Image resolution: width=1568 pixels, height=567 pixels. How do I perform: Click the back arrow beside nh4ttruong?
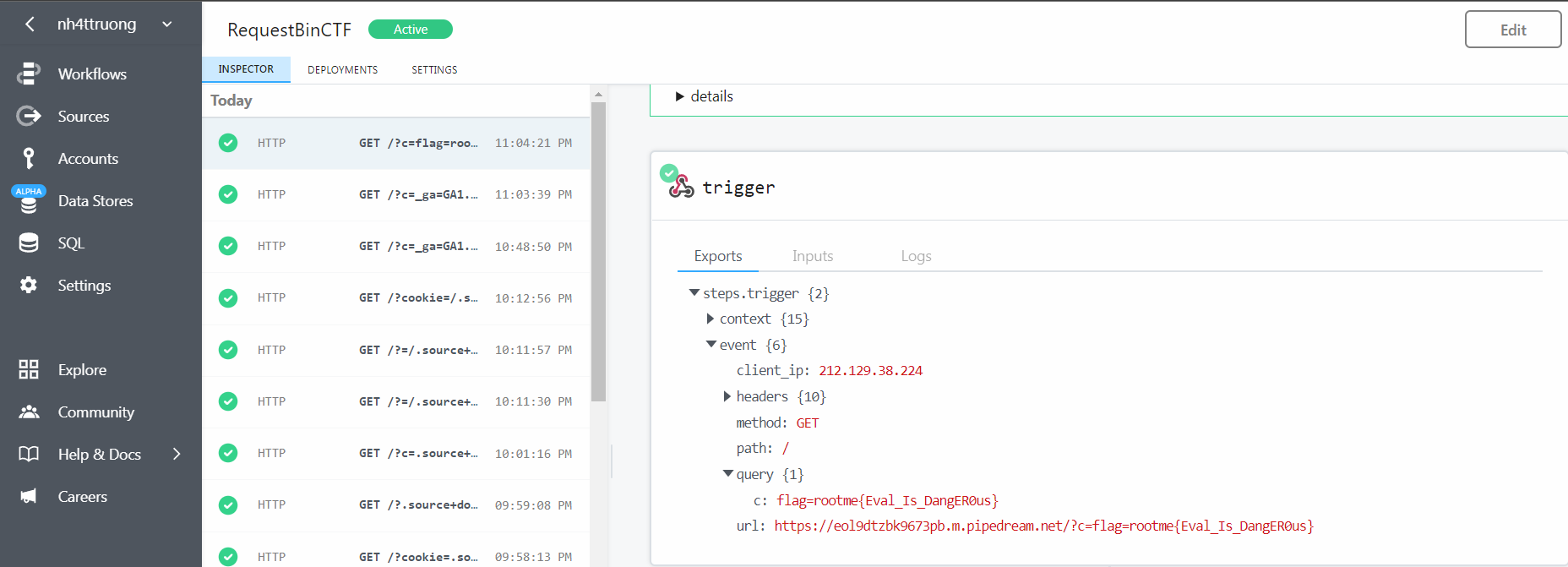pyautogui.click(x=30, y=25)
